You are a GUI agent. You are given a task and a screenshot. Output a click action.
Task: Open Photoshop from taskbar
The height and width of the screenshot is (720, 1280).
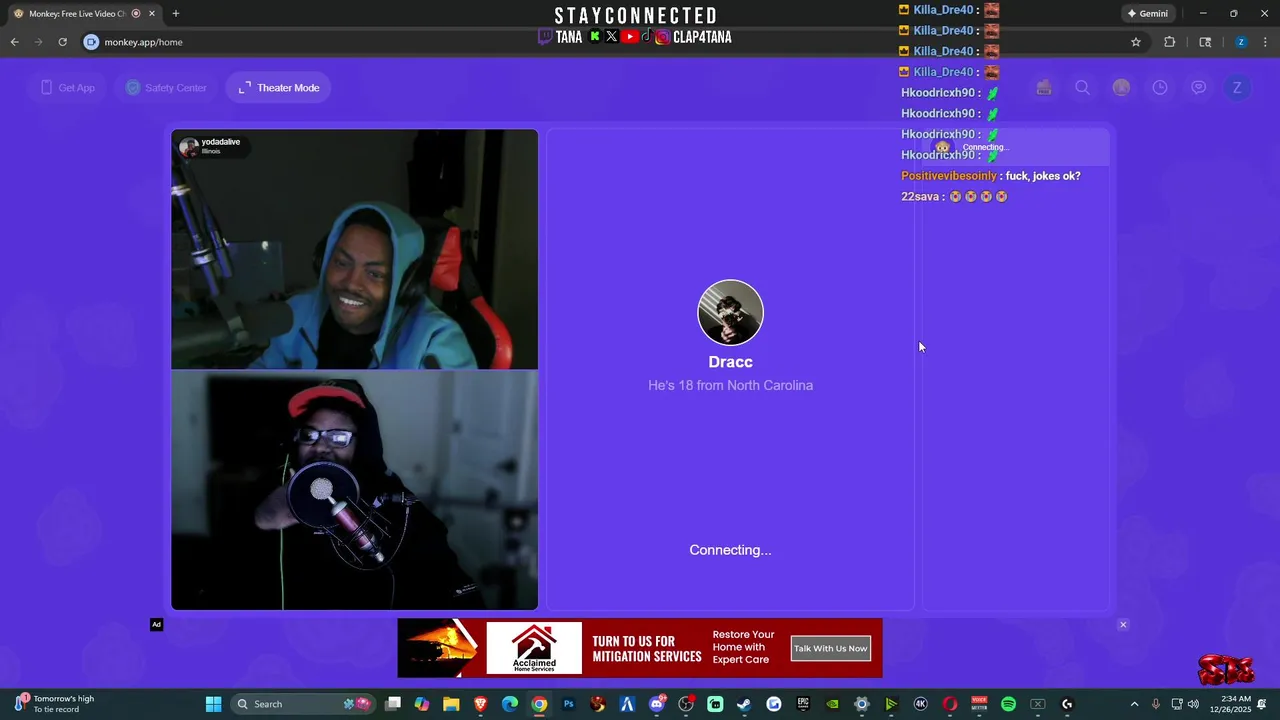click(x=569, y=704)
